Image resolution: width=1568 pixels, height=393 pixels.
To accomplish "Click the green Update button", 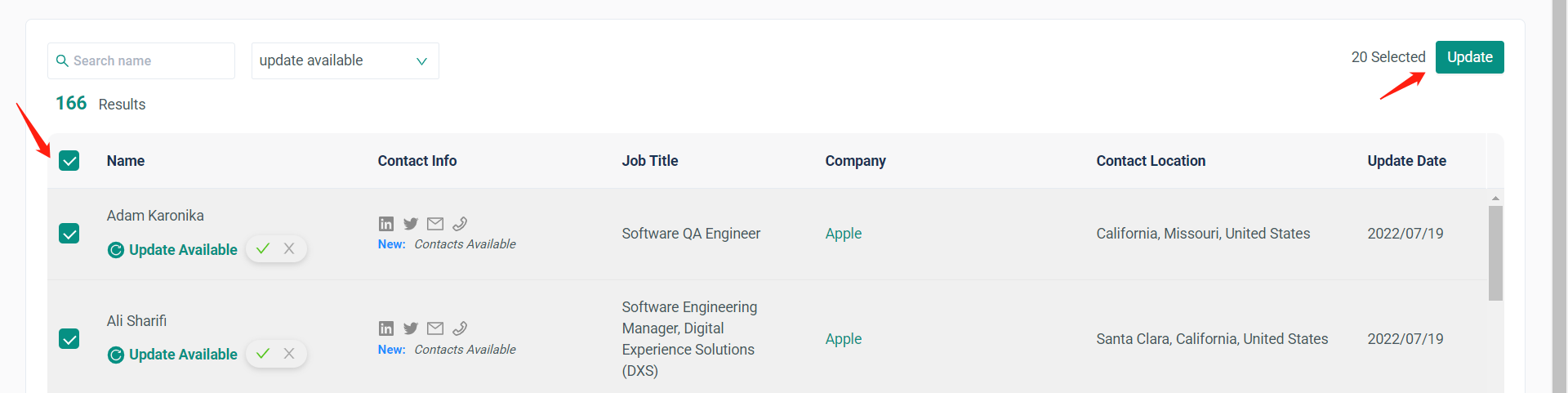I will click(1469, 57).
